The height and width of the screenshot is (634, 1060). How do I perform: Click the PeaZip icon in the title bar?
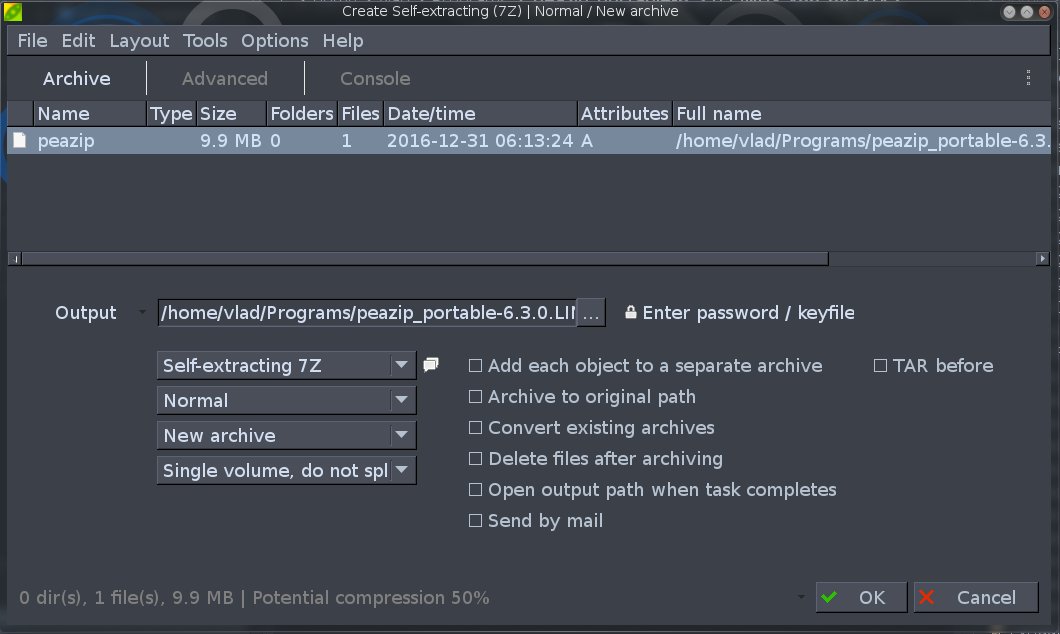[12, 11]
